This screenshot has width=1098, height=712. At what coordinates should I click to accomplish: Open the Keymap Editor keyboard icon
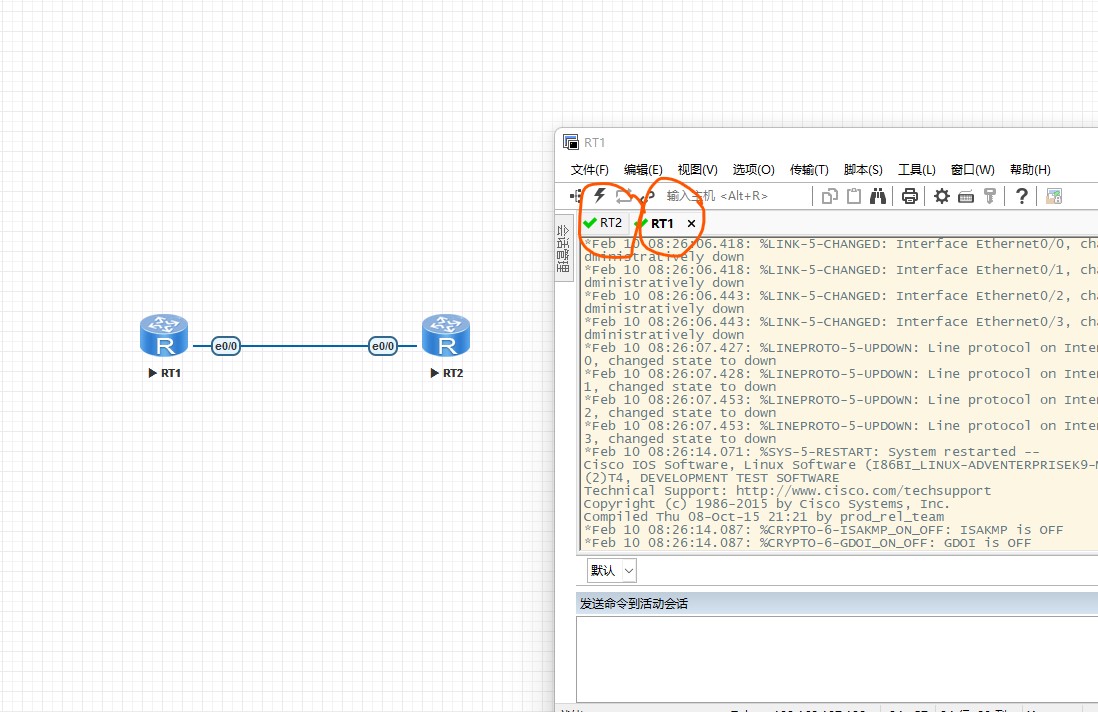pyautogui.click(x=966, y=197)
